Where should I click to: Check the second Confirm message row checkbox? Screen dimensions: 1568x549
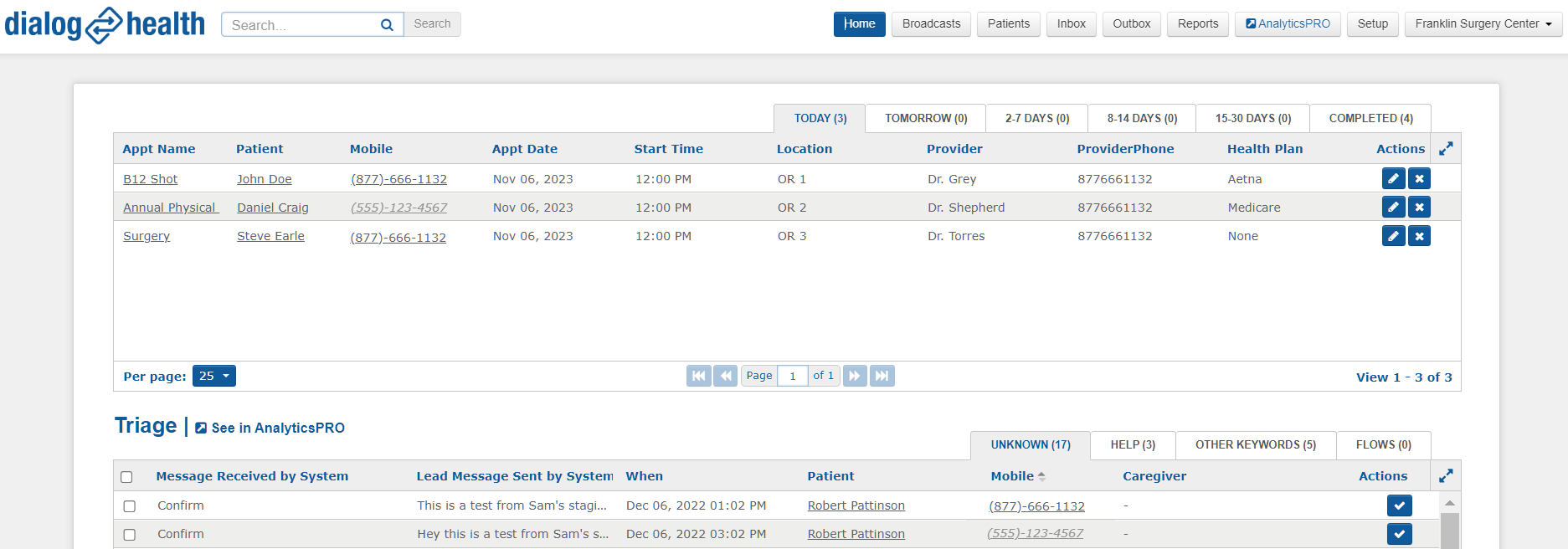point(130,535)
